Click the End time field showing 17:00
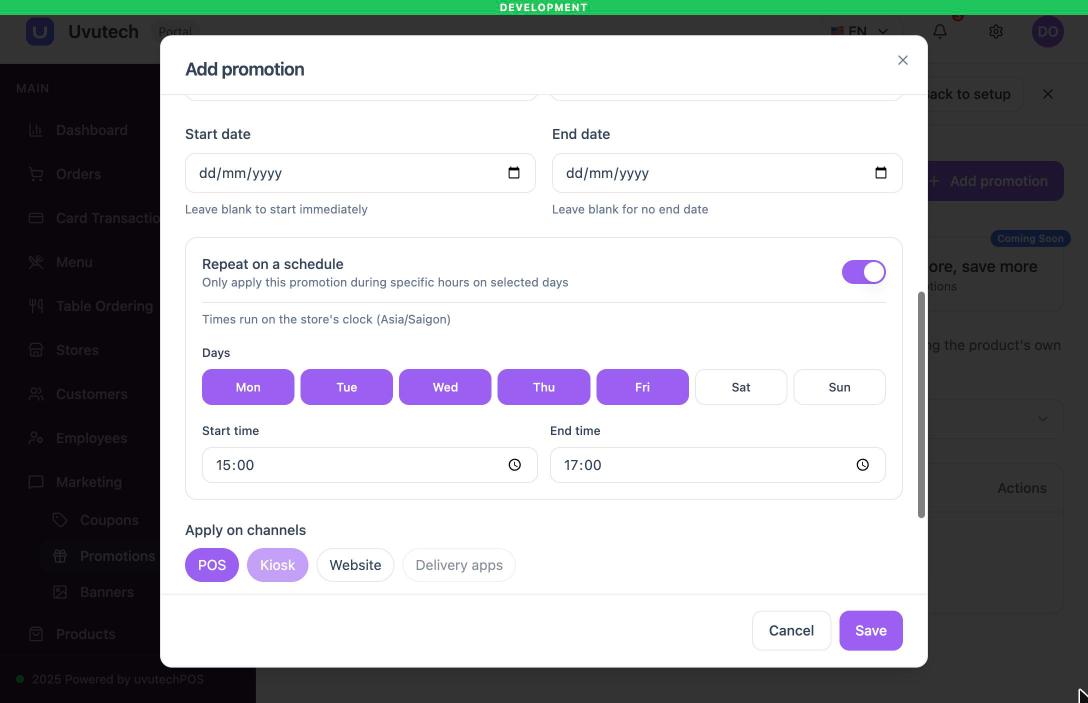The width and height of the screenshot is (1088, 703). [x=717, y=465]
